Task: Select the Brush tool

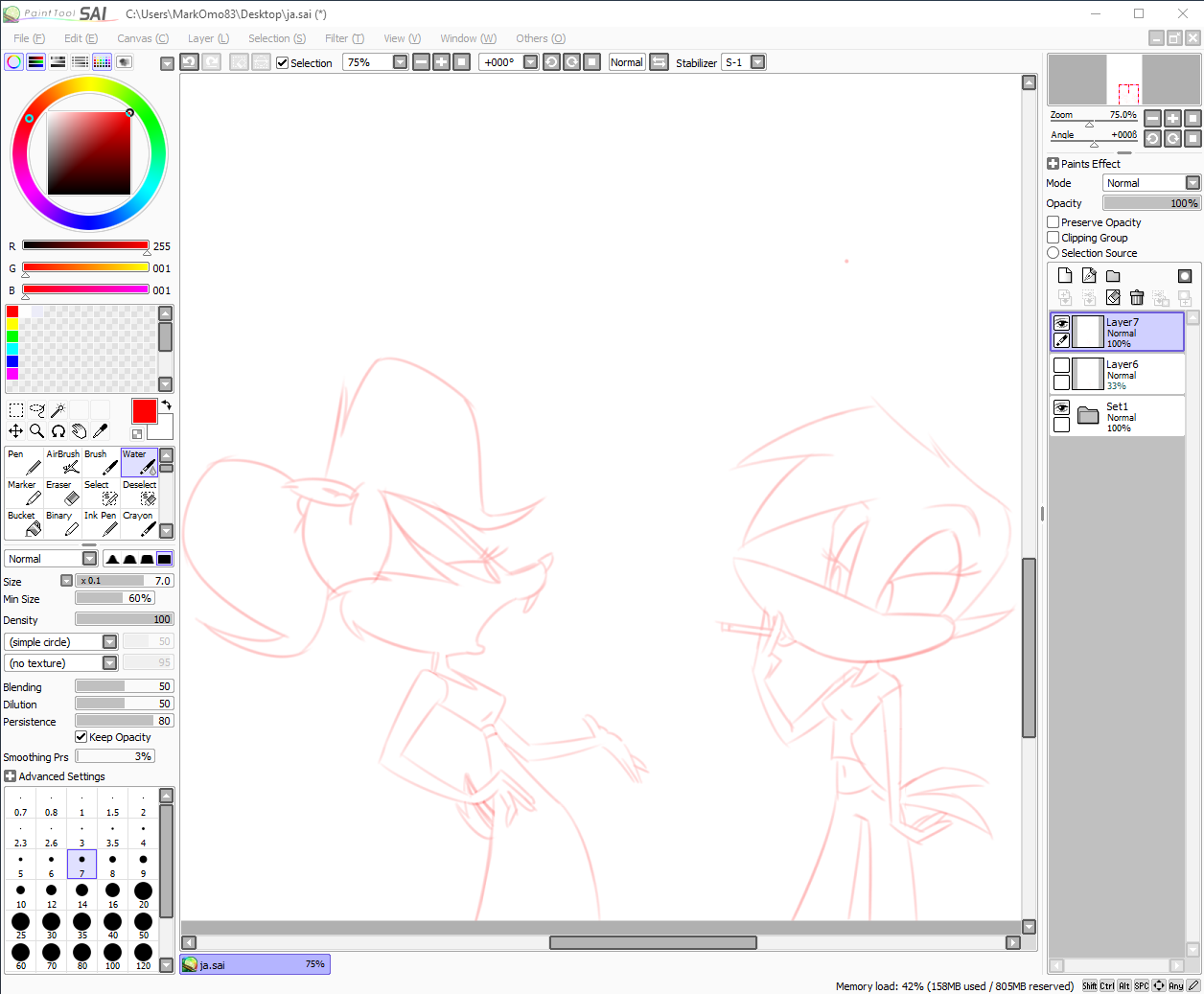Action: tap(101, 462)
